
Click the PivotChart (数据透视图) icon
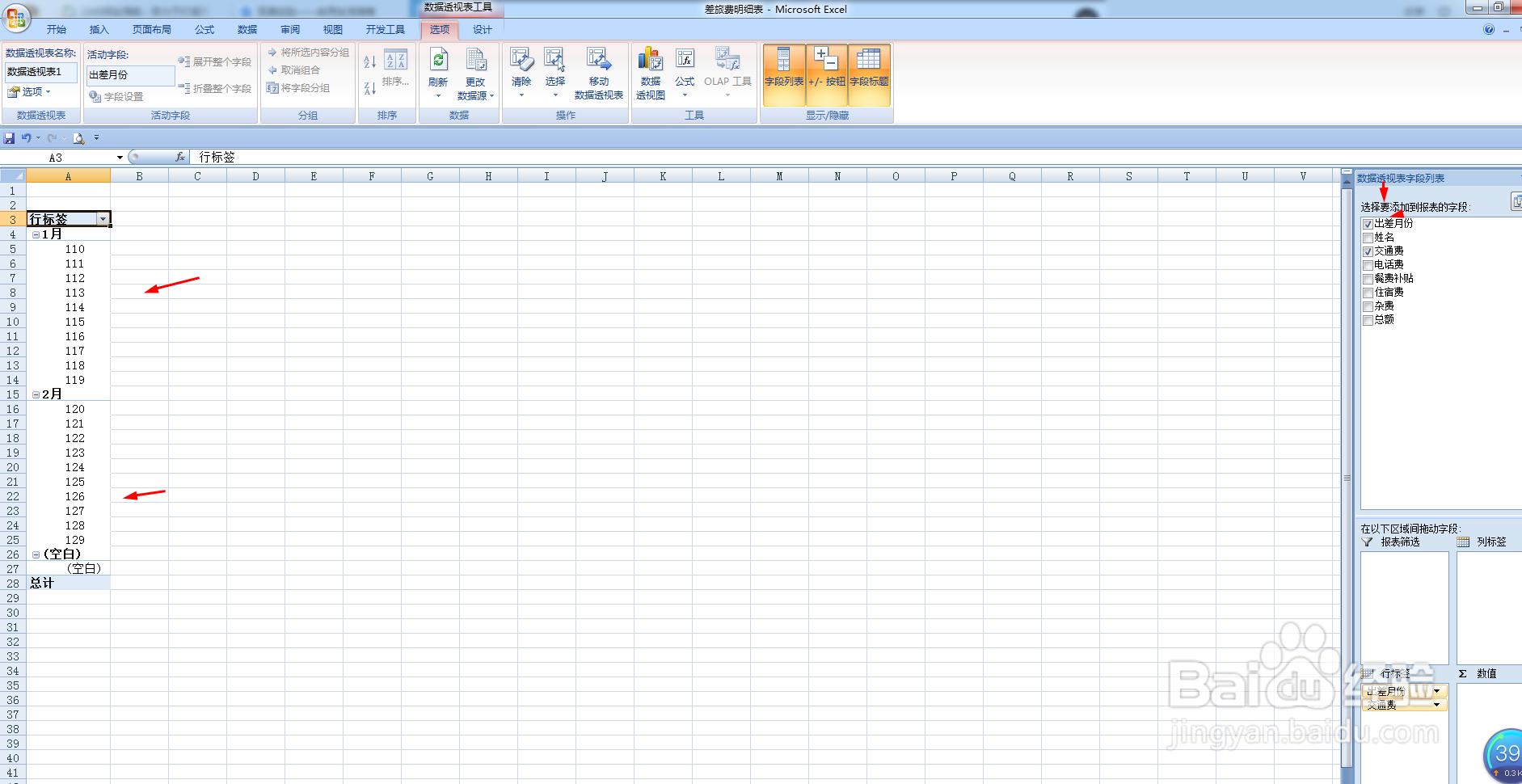coord(650,60)
